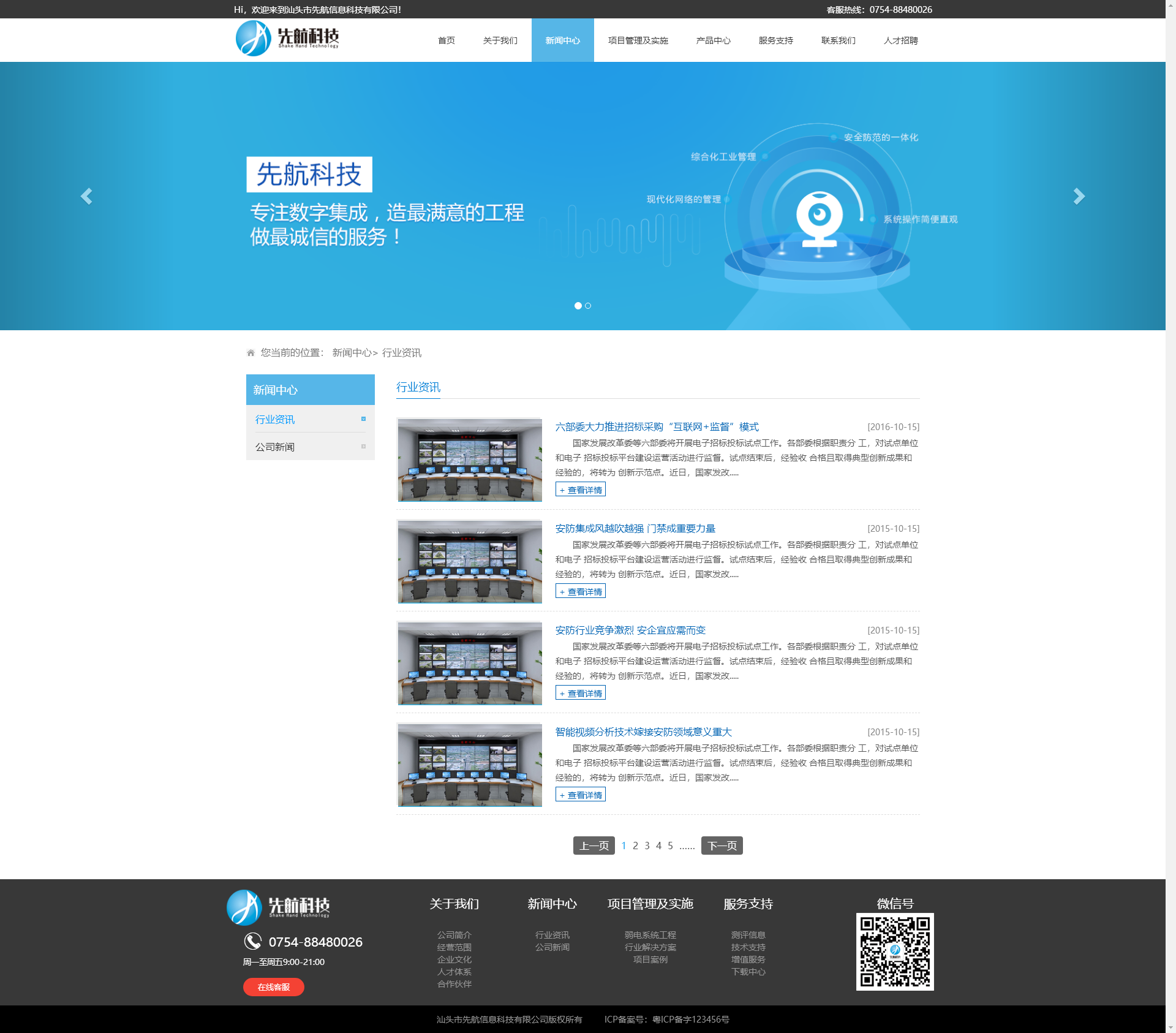Viewport: 1176px width, 1033px height.
Task: Click the next slide arrow on banner
Action: click(1079, 196)
